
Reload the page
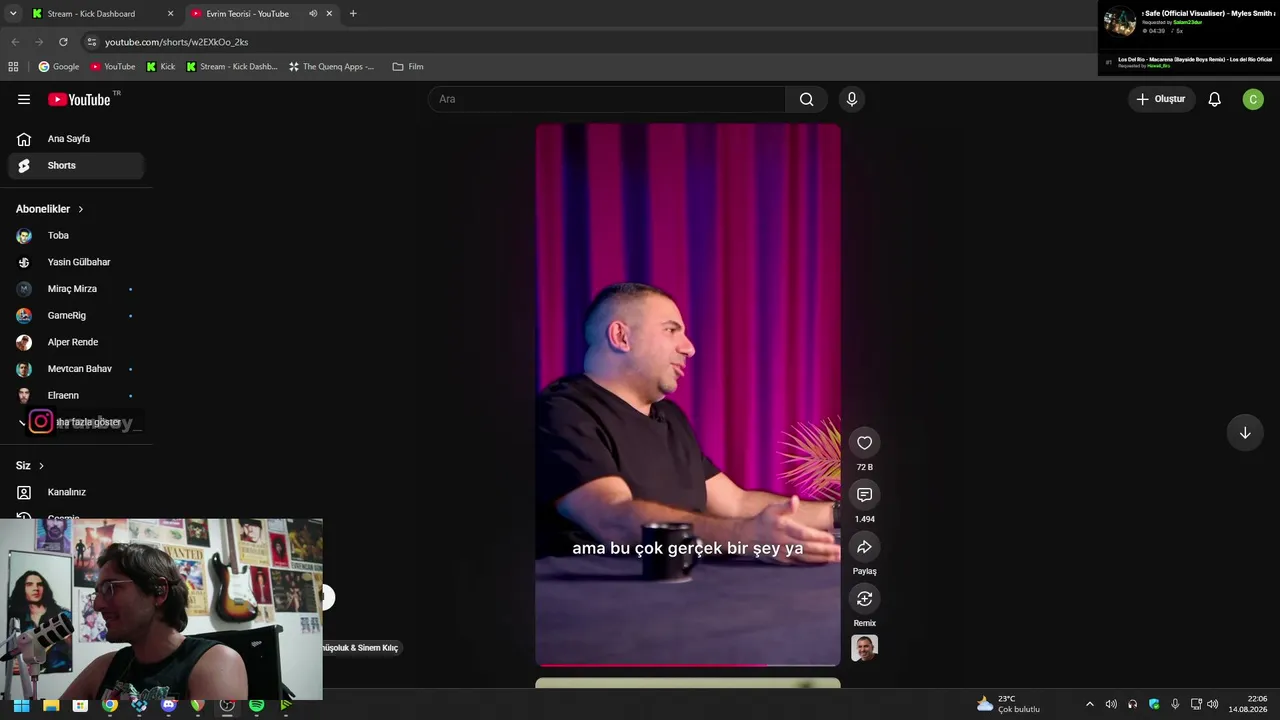tap(63, 42)
